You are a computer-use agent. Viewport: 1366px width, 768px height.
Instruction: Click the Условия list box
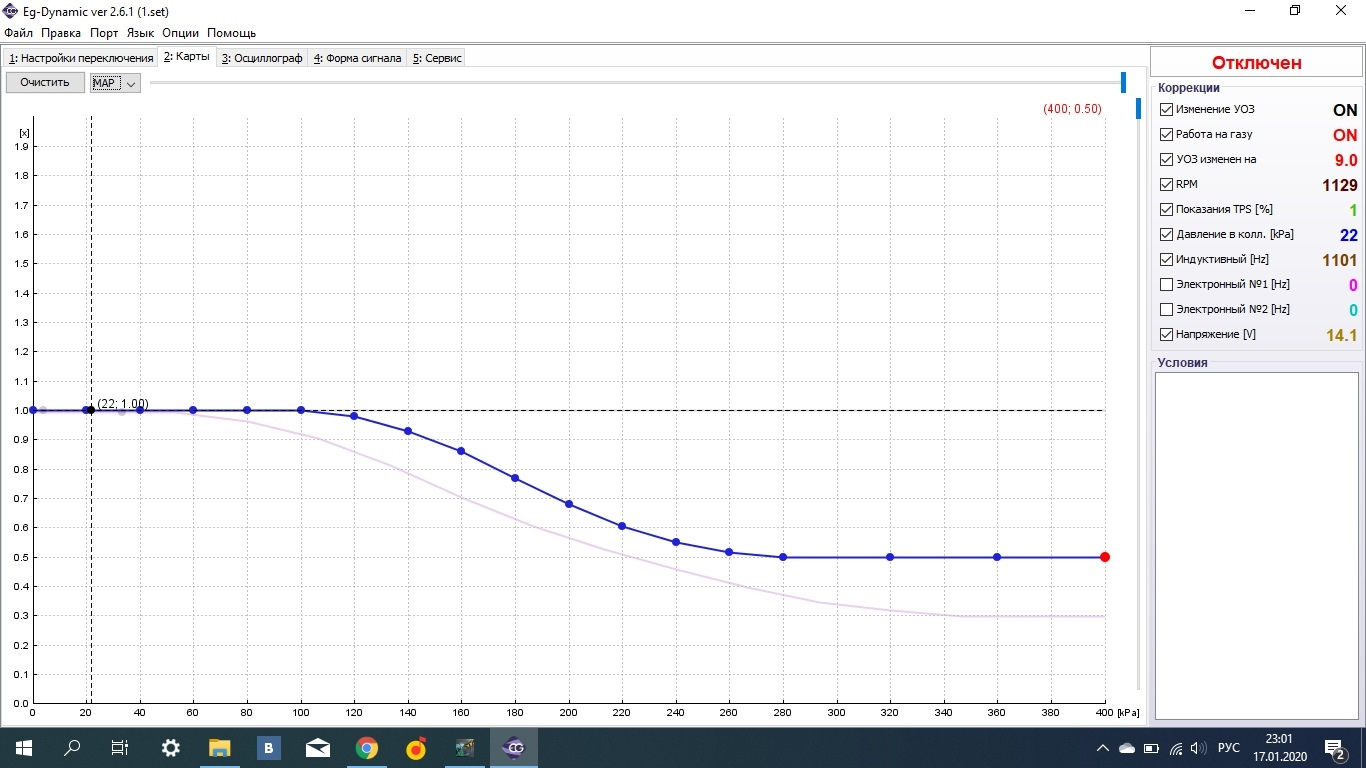1256,545
